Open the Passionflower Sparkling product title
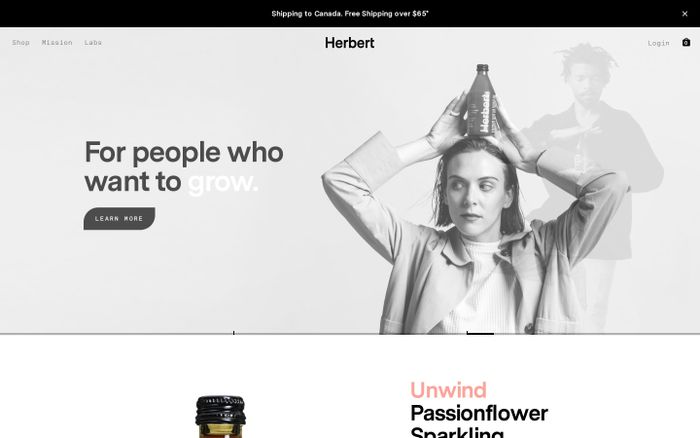This screenshot has width=700, height=438. 479,421
